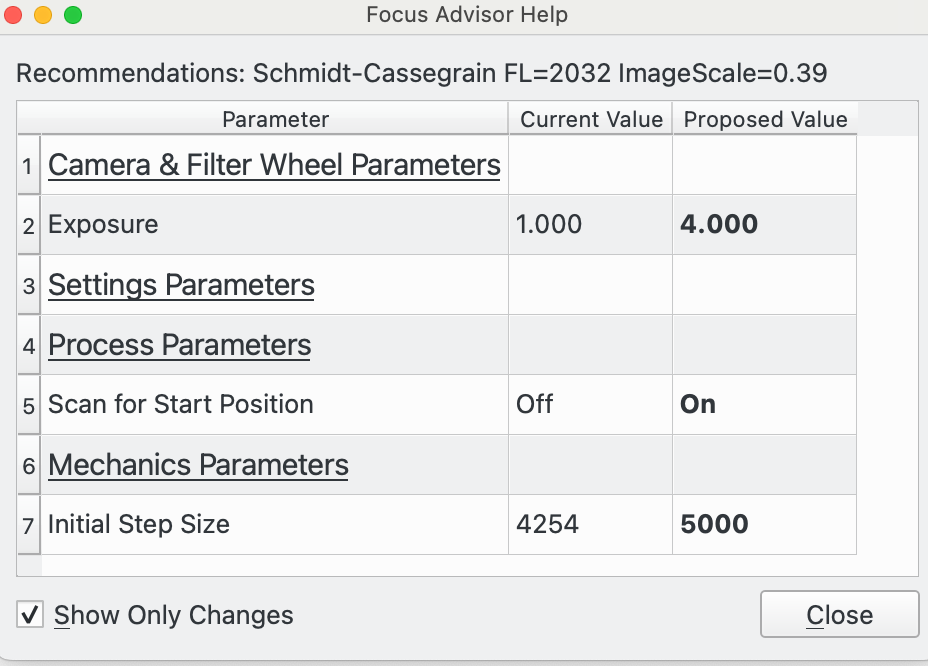The width and height of the screenshot is (928, 666).
Task: Open the Camera & Filter Wheel Parameters section
Action: [x=273, y=165]
